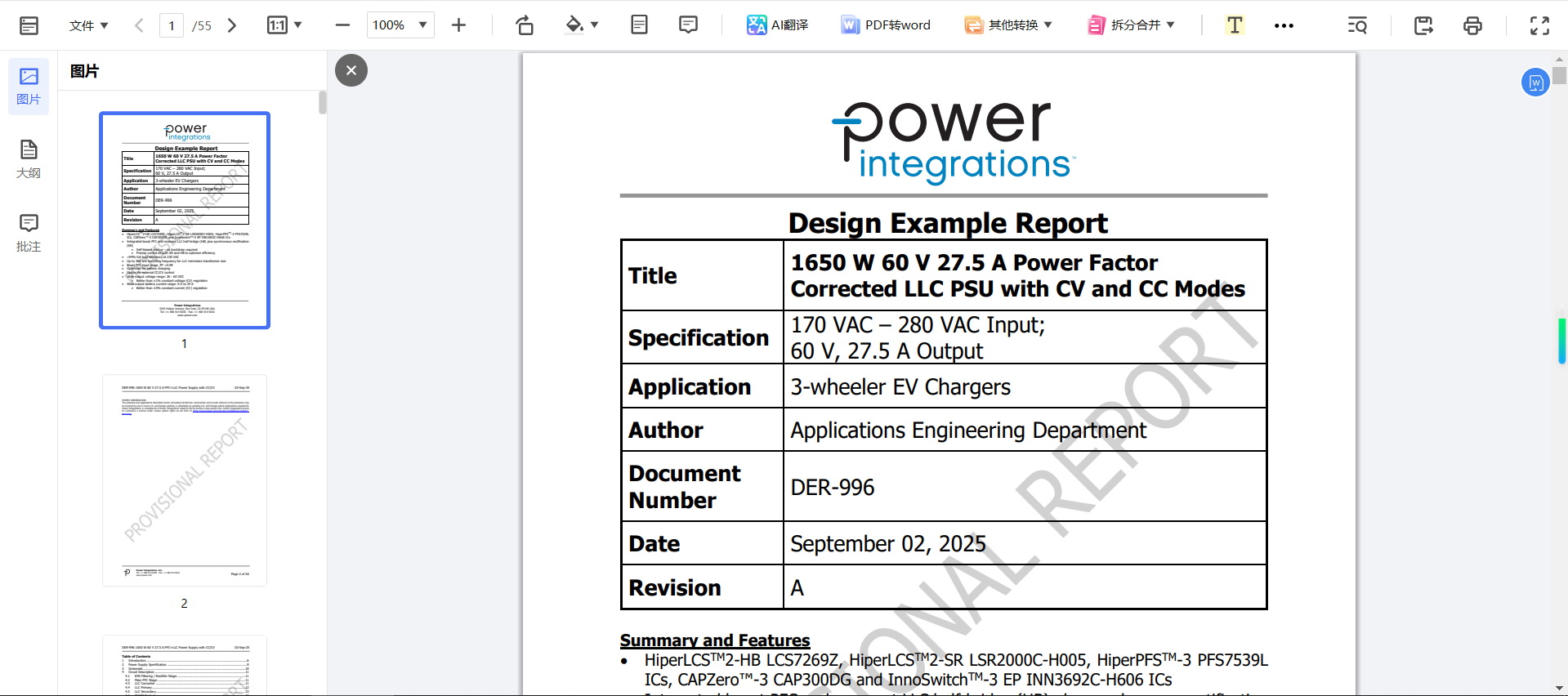This screenshot has height=696, width=1568.
Task: Click the 图片 panel title
Action: click(x=84, y=71)
